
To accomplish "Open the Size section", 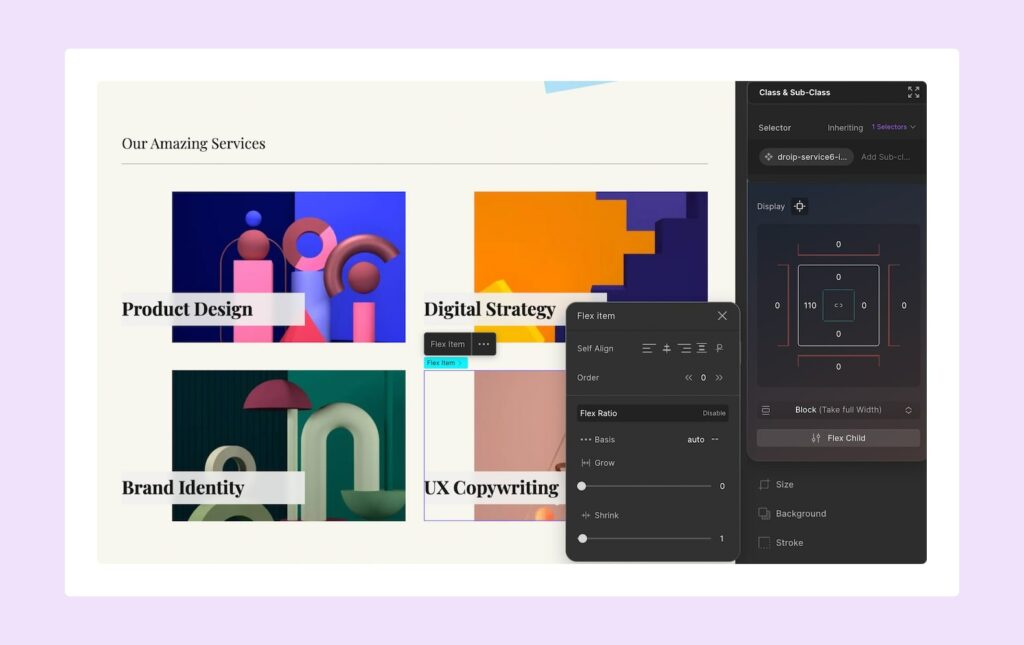I will coord(784,485).
